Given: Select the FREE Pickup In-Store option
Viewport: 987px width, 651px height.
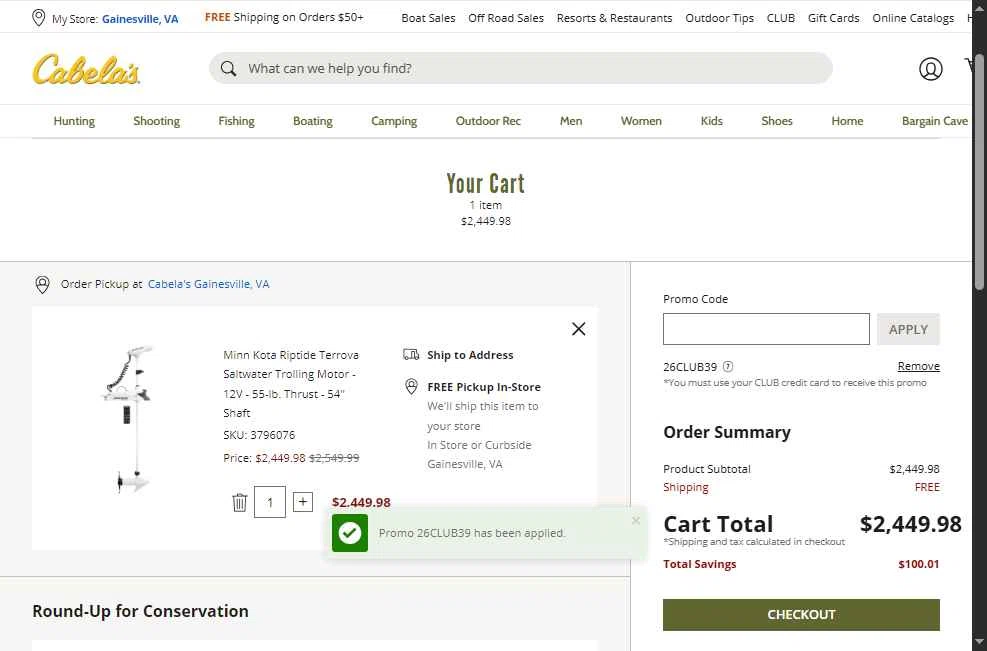Looking at the screenshot, I should [x=483, y=387].
